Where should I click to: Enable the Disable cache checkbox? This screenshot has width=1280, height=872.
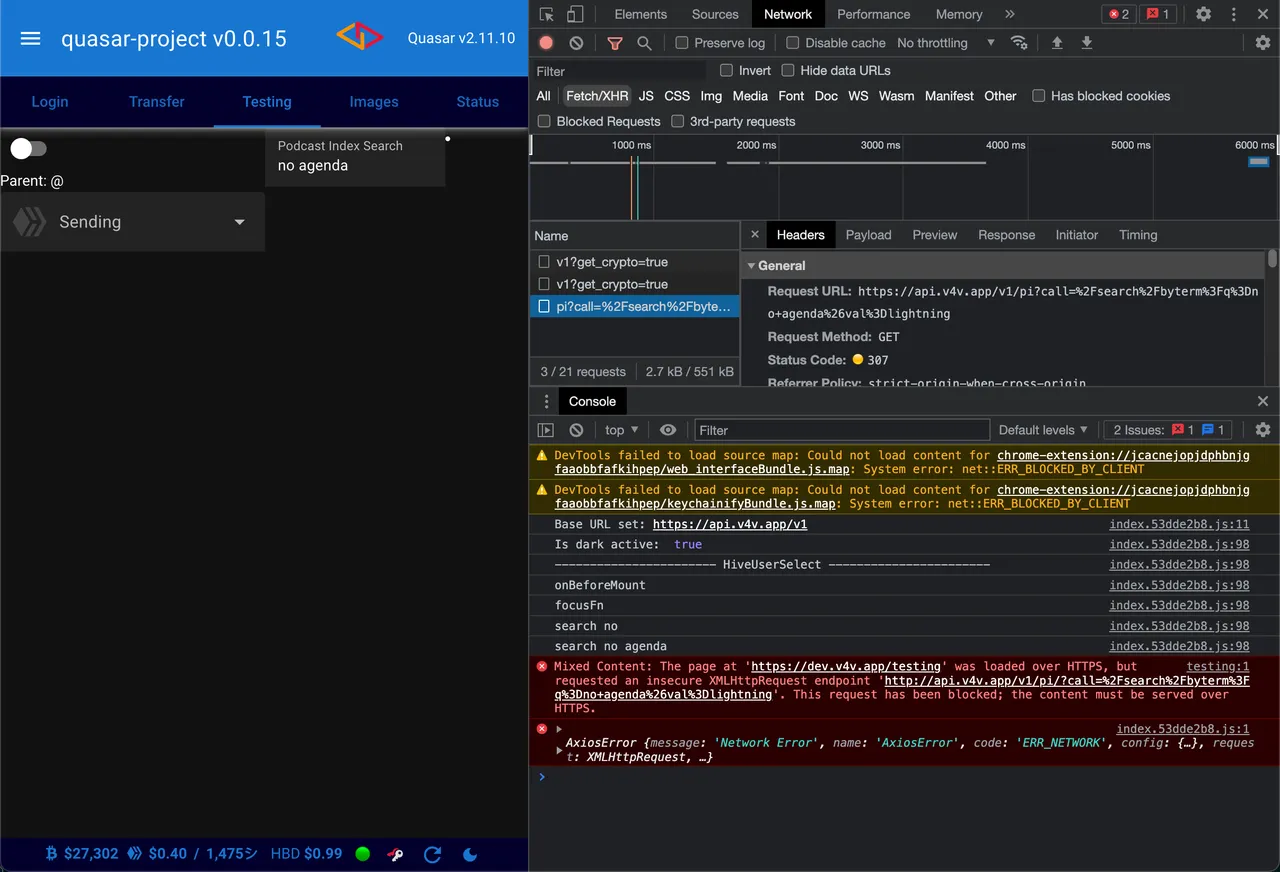click(x=793, y=43)
